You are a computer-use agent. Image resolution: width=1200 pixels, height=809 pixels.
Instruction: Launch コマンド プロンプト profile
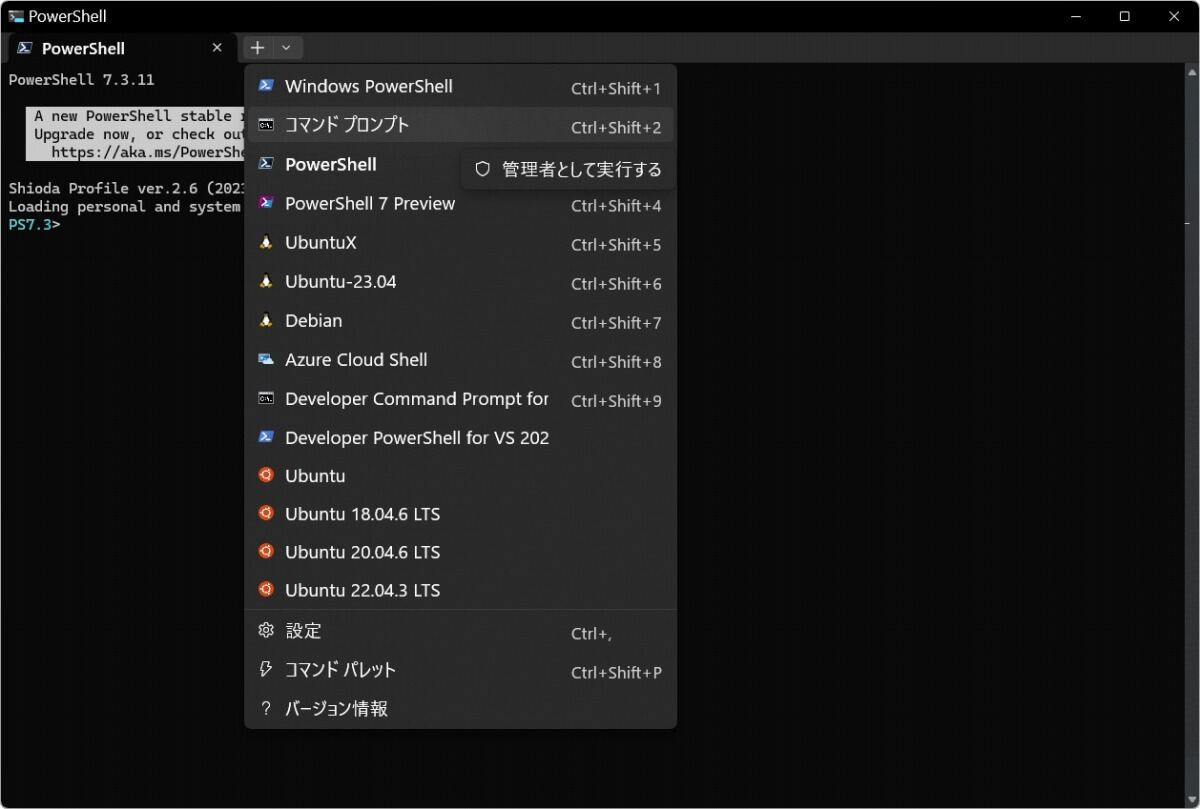[x=460, y=126]
